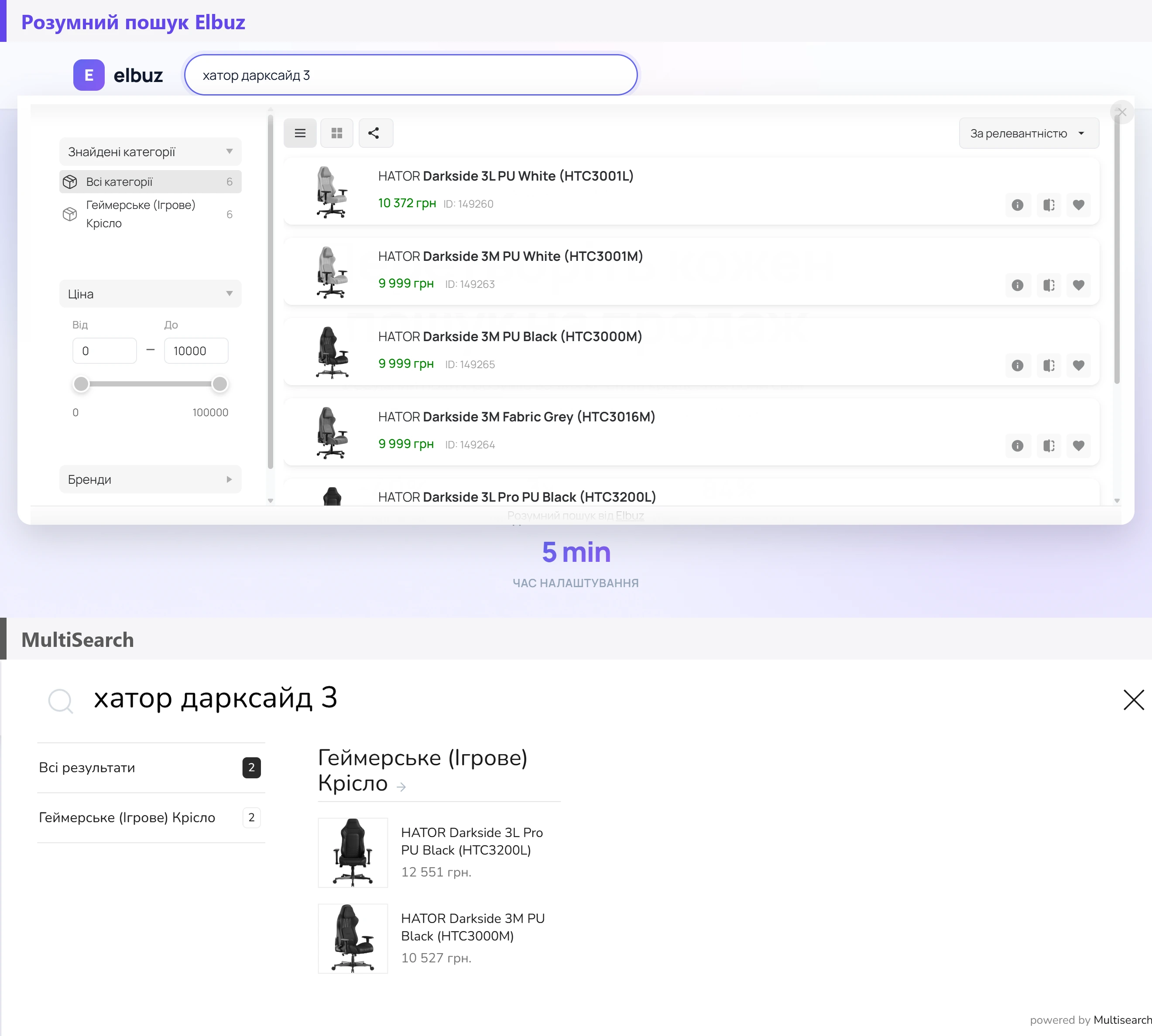Screen dimensions: 1152x1036
Task: Focus the 'До' maximum price field
Action: coord(196,351)
